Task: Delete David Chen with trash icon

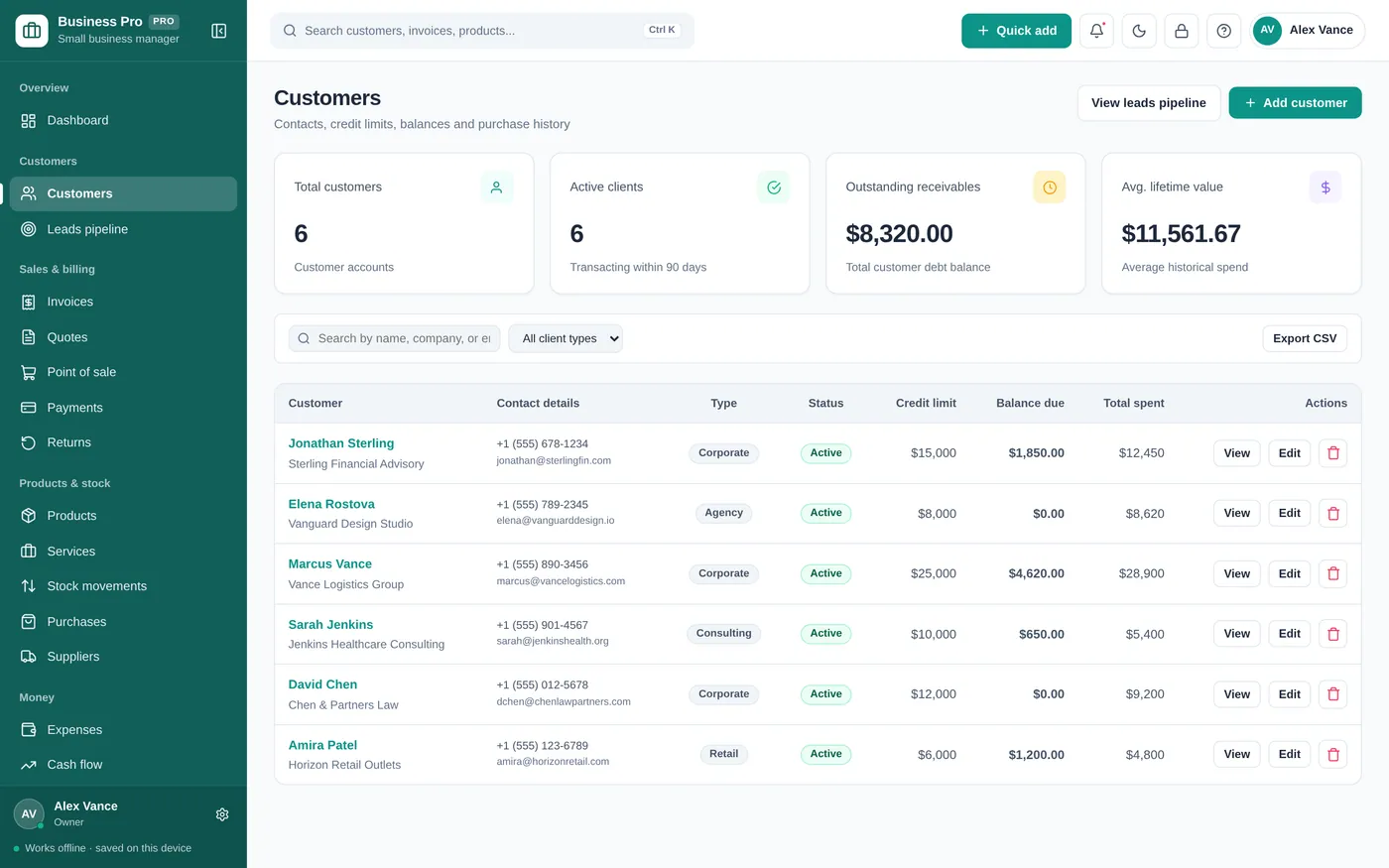Action: click(1333, 694)
